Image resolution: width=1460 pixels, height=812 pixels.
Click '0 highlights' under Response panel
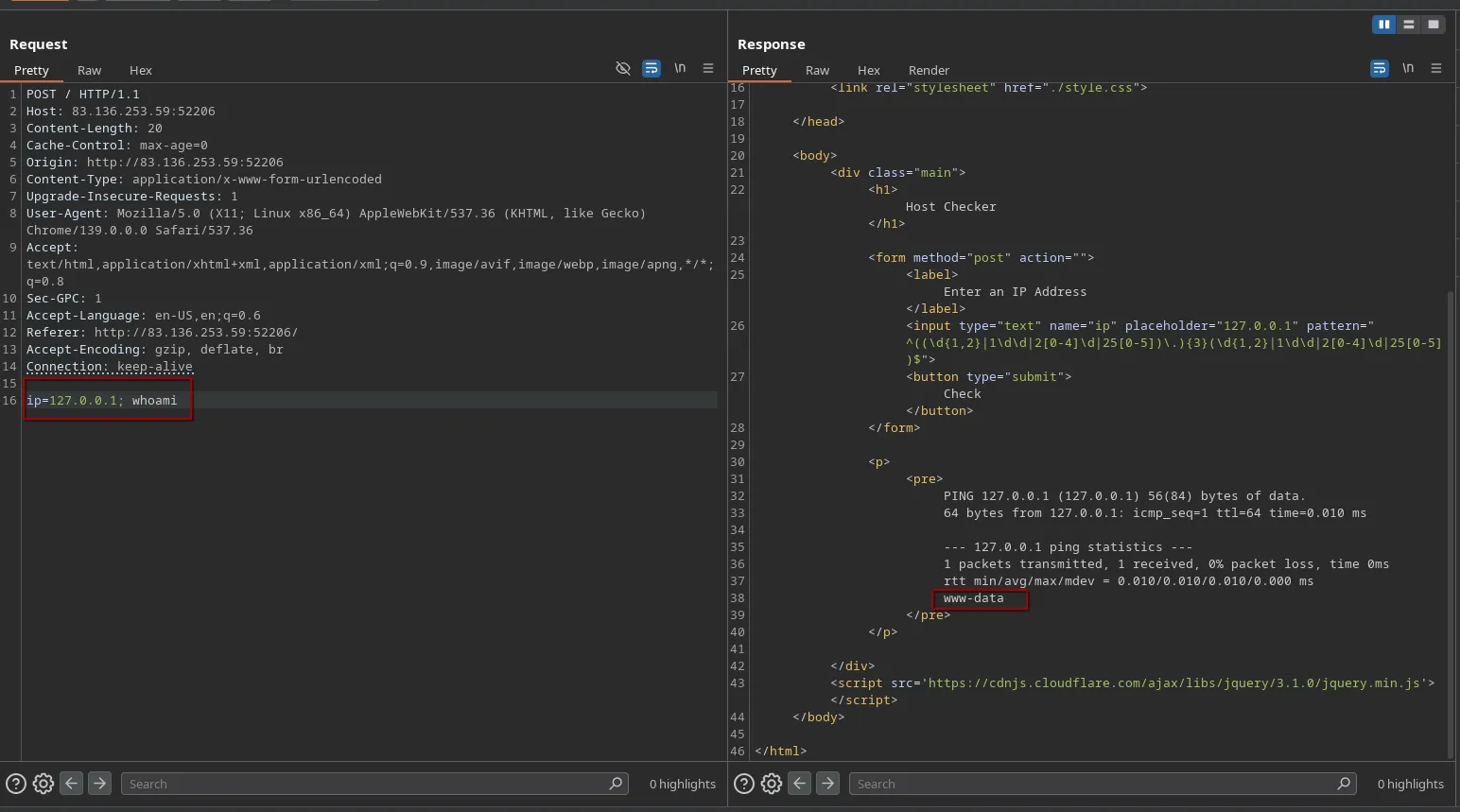pyautogui.click(x=1411, y=784)
